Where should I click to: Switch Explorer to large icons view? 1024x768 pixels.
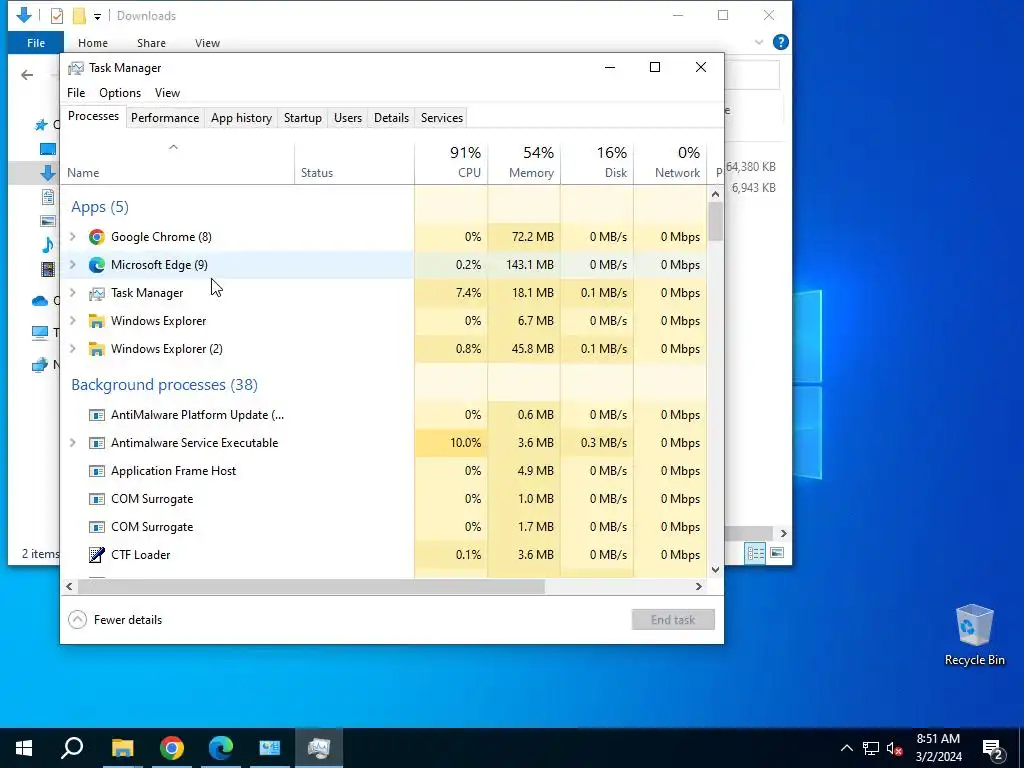point(777,553)
